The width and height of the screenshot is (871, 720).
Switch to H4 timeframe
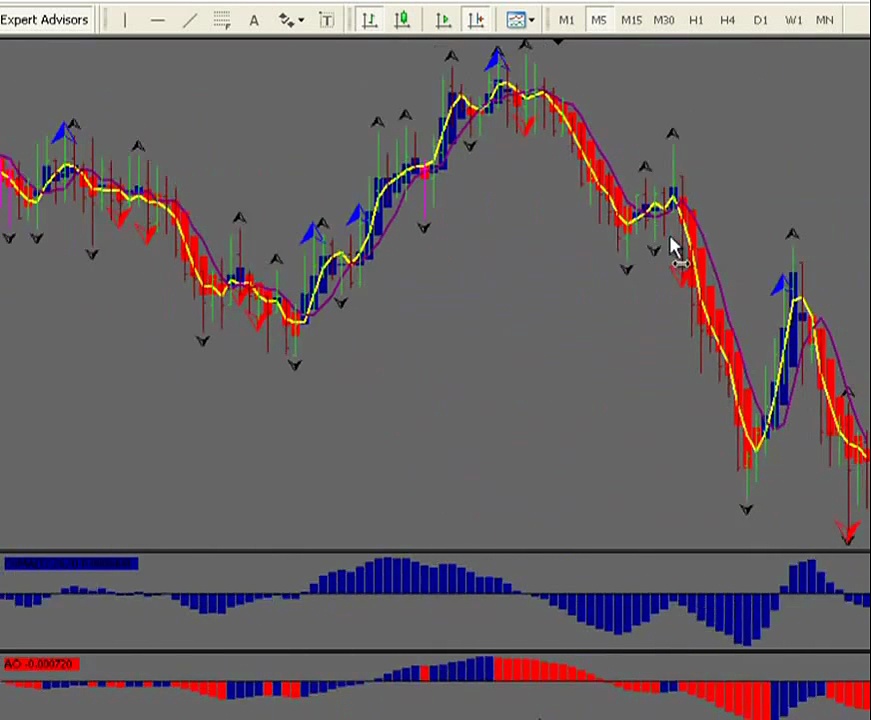(728, 20)
